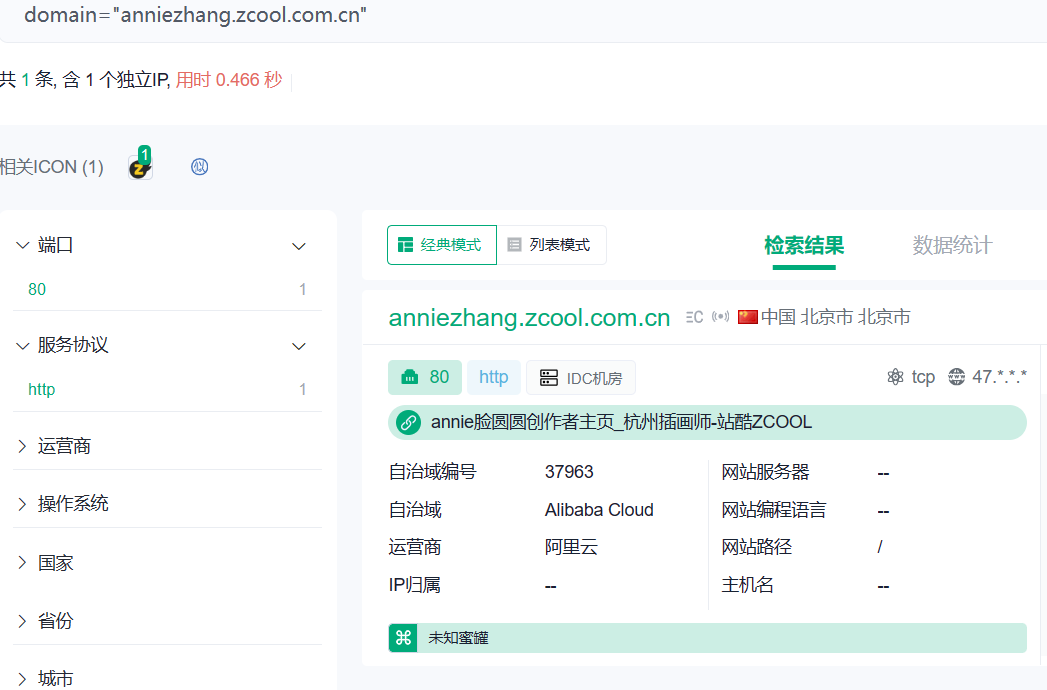The image size is (1047, 690).
Task: Click the tcp protocol label
Action: [923, 377]
